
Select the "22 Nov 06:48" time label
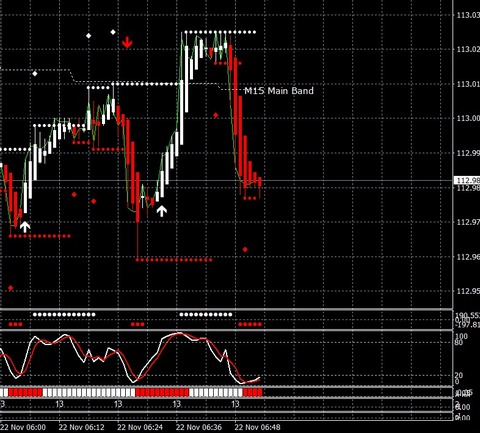(257, 427)
